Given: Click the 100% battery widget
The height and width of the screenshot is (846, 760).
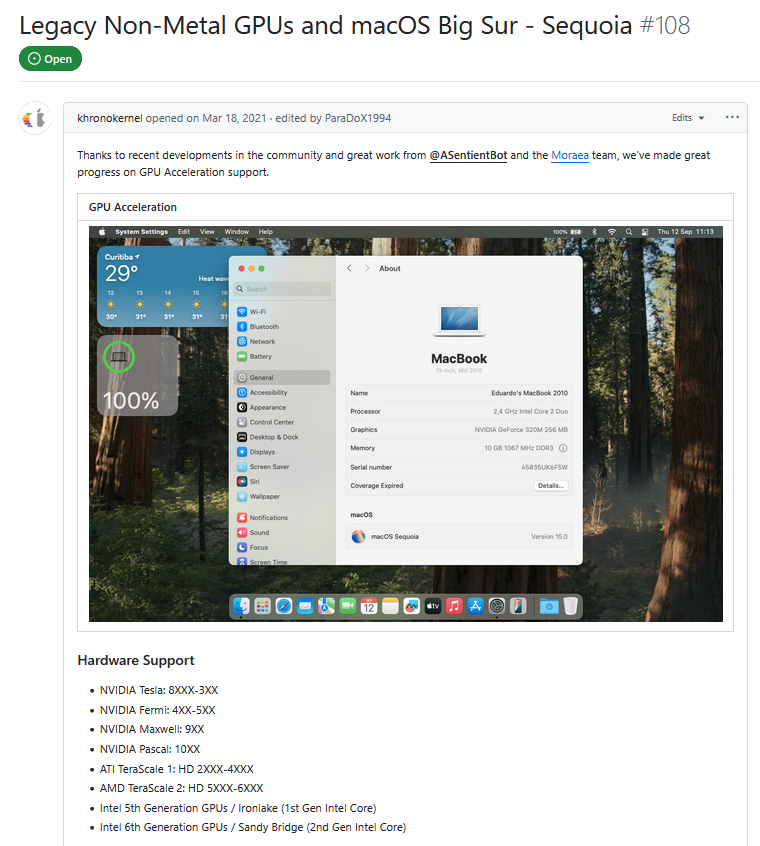Looking at the screenshot, I should coord(138,376).
